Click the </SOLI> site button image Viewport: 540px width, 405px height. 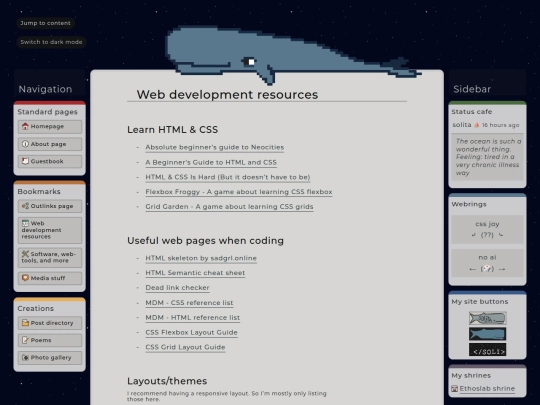click(x=487, y=350)
